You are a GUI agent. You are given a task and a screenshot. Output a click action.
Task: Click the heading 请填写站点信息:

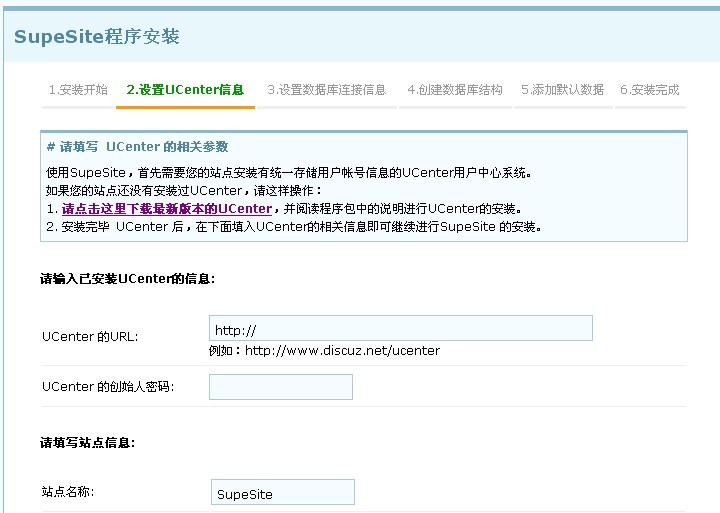point(88,443)
